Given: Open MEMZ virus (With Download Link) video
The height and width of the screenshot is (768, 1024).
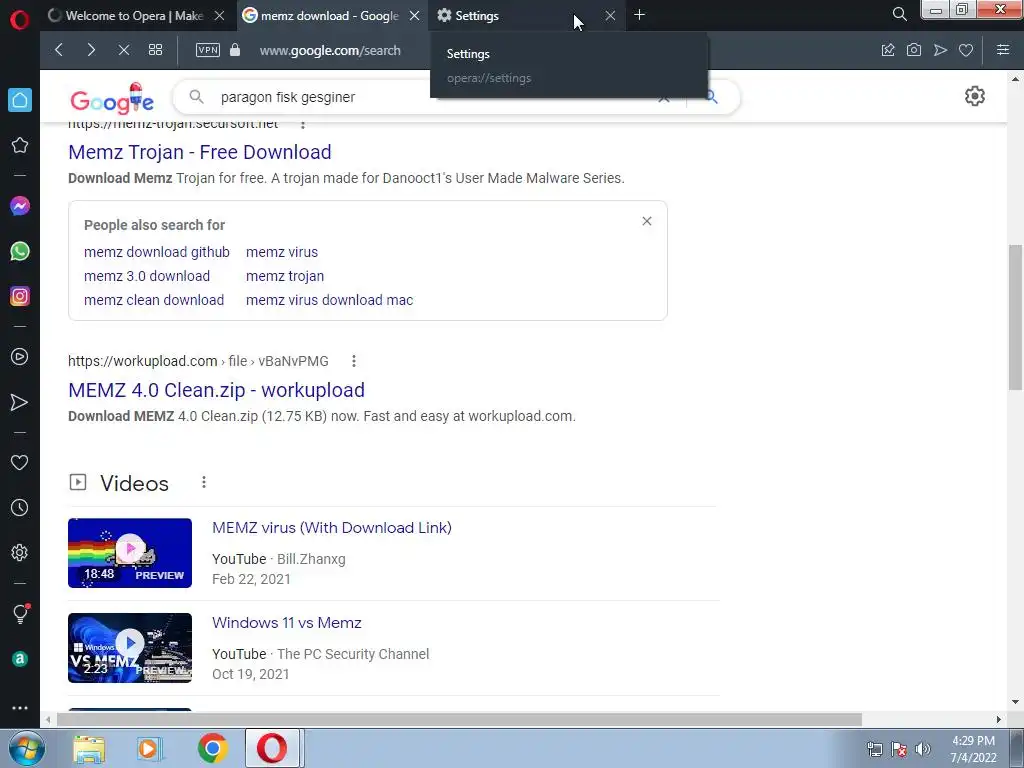Looking at the screenshot, I should pos(332,528).
